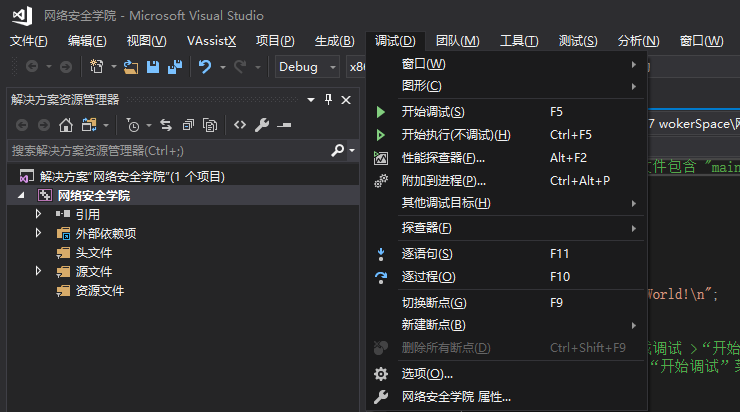The image size is (740, 412).
Task: Click the View Code angle-brackets icon
Action: (x=240, y=125)
